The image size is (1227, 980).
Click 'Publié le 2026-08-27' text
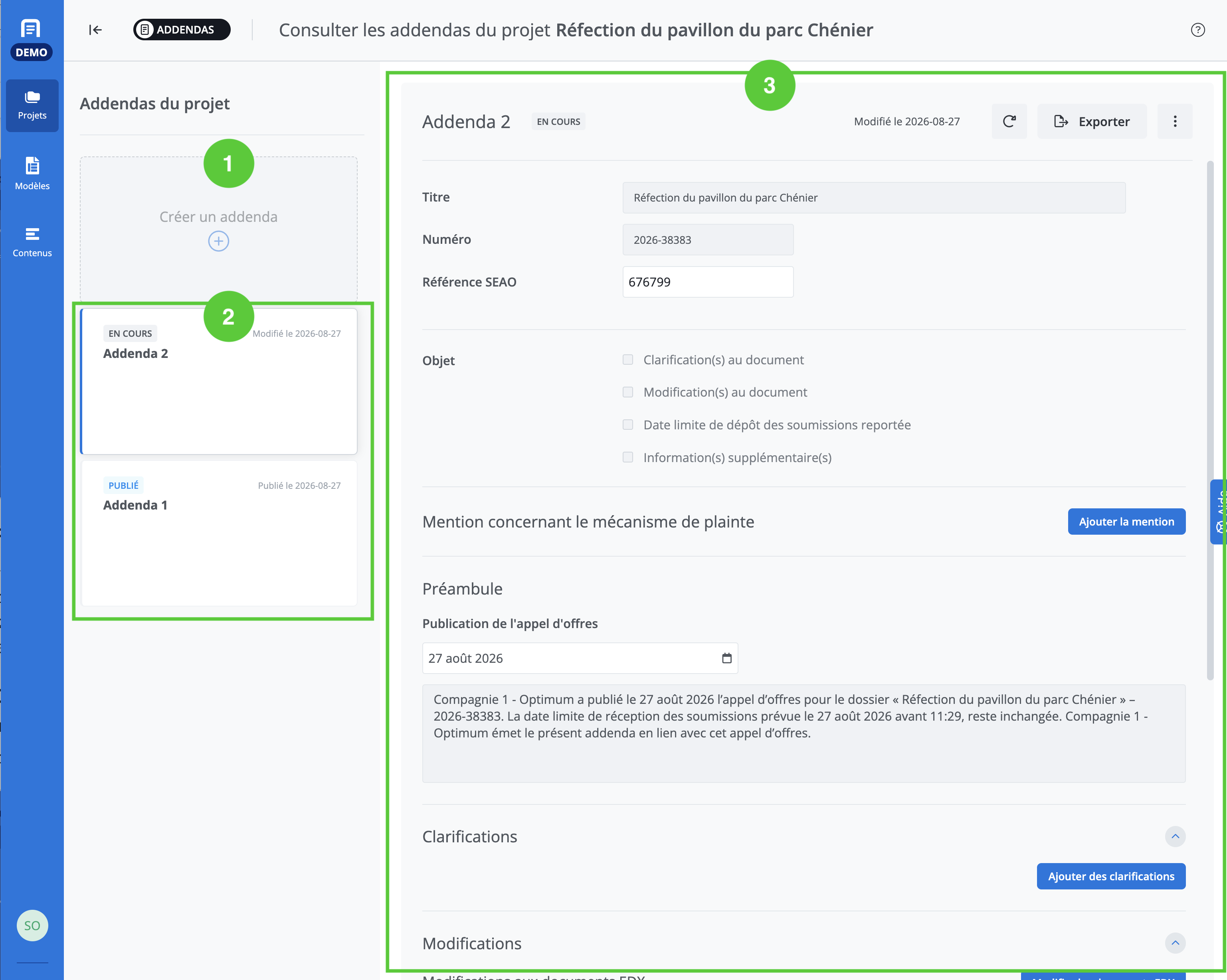tap(299, 485)
